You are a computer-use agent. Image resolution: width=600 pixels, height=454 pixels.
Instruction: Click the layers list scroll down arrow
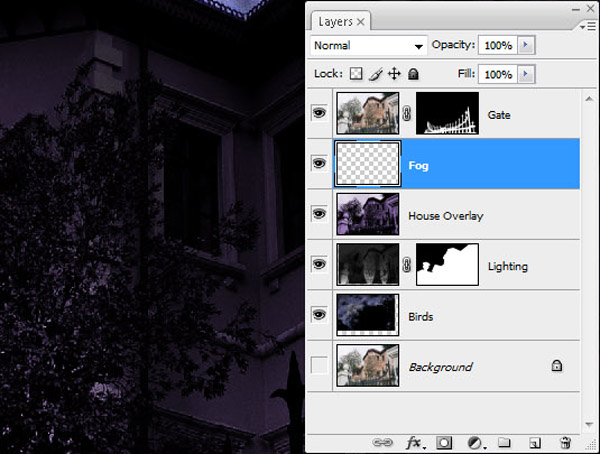pos(589,424)
